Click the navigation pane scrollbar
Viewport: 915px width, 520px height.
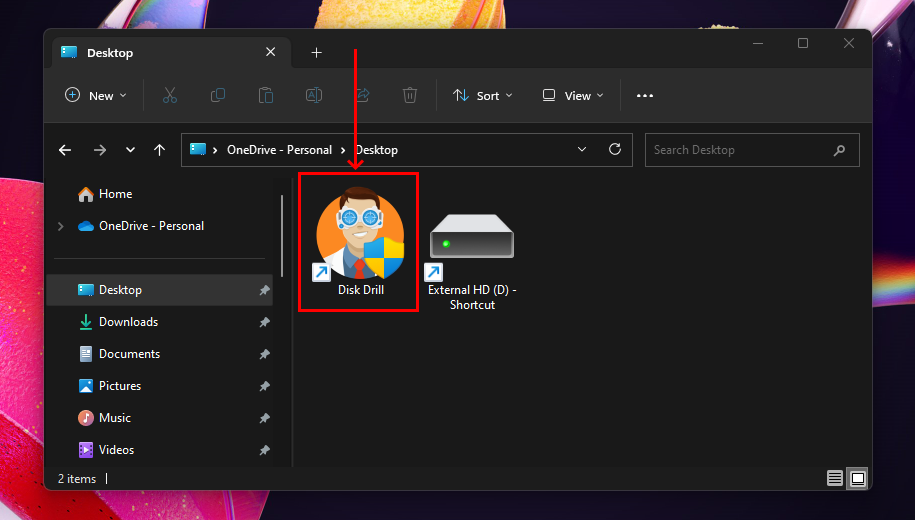tap(282, 235)
